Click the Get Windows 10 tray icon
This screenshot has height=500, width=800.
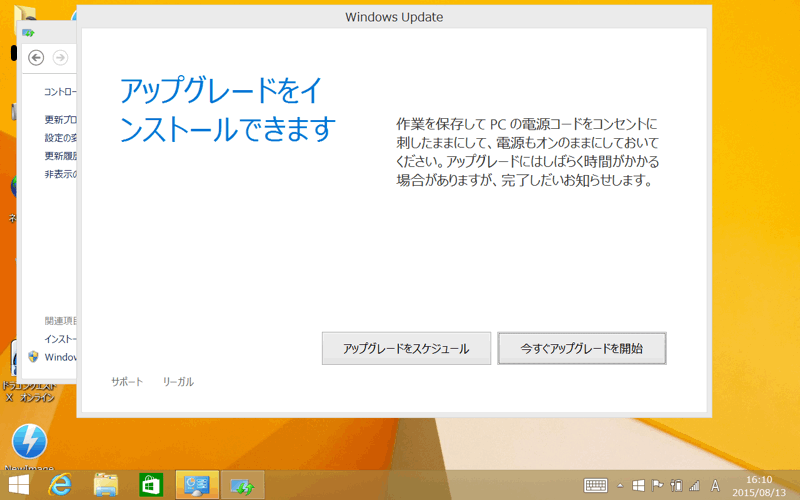pyautogui.click(x=638, y=485)
